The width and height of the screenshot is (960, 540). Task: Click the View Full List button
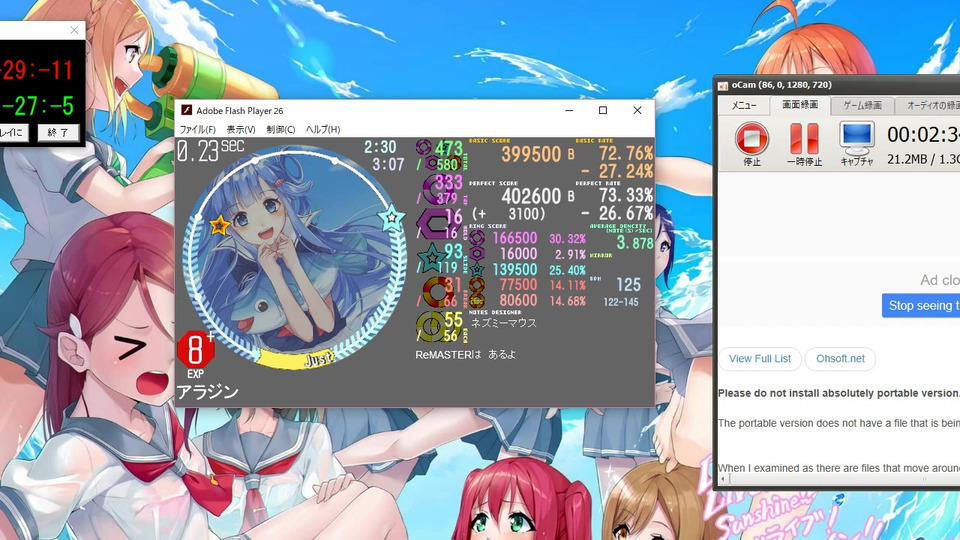click(x=760, y=359)
